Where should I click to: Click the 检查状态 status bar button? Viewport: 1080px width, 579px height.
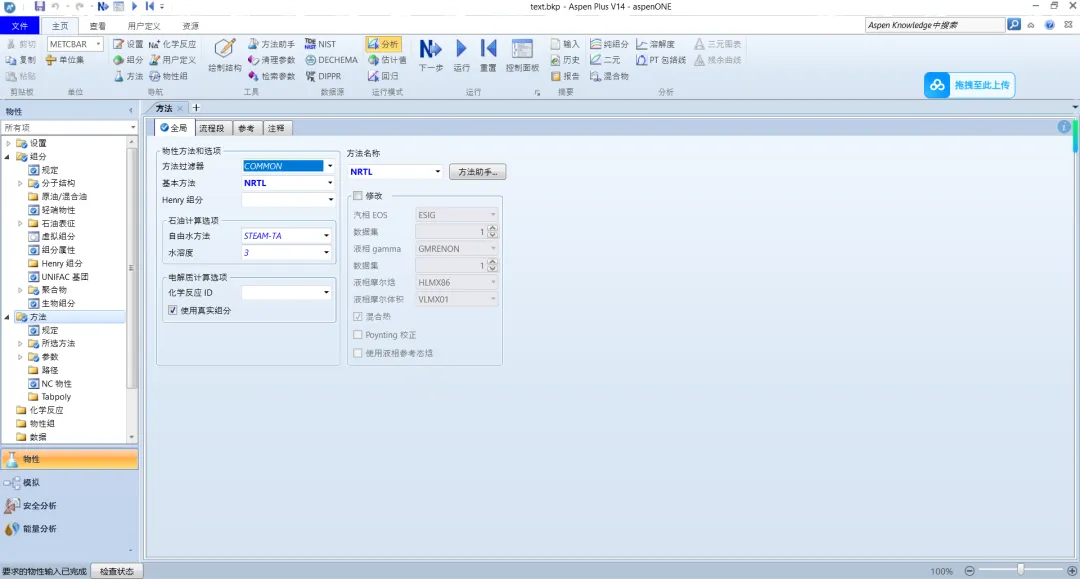tap(116, 571)
